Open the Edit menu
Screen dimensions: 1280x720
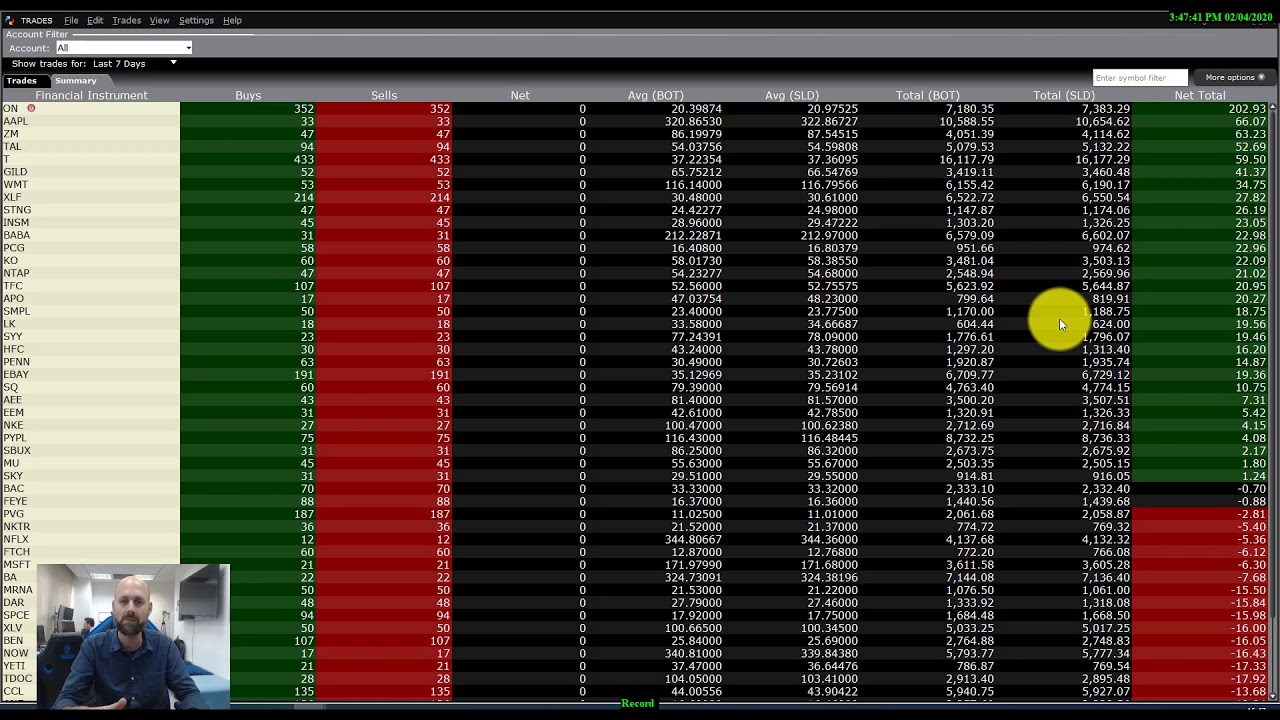95,20
